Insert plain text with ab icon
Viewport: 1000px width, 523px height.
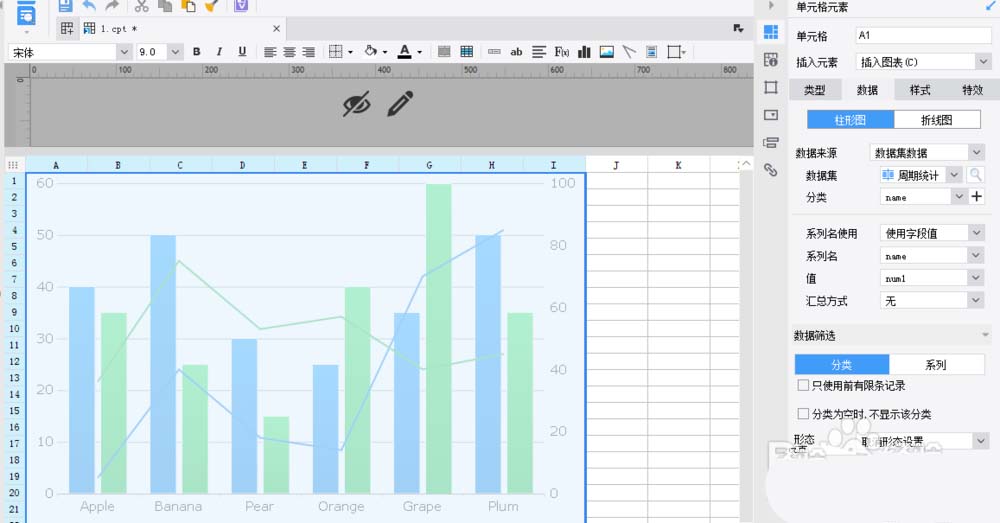pos(516,52)
